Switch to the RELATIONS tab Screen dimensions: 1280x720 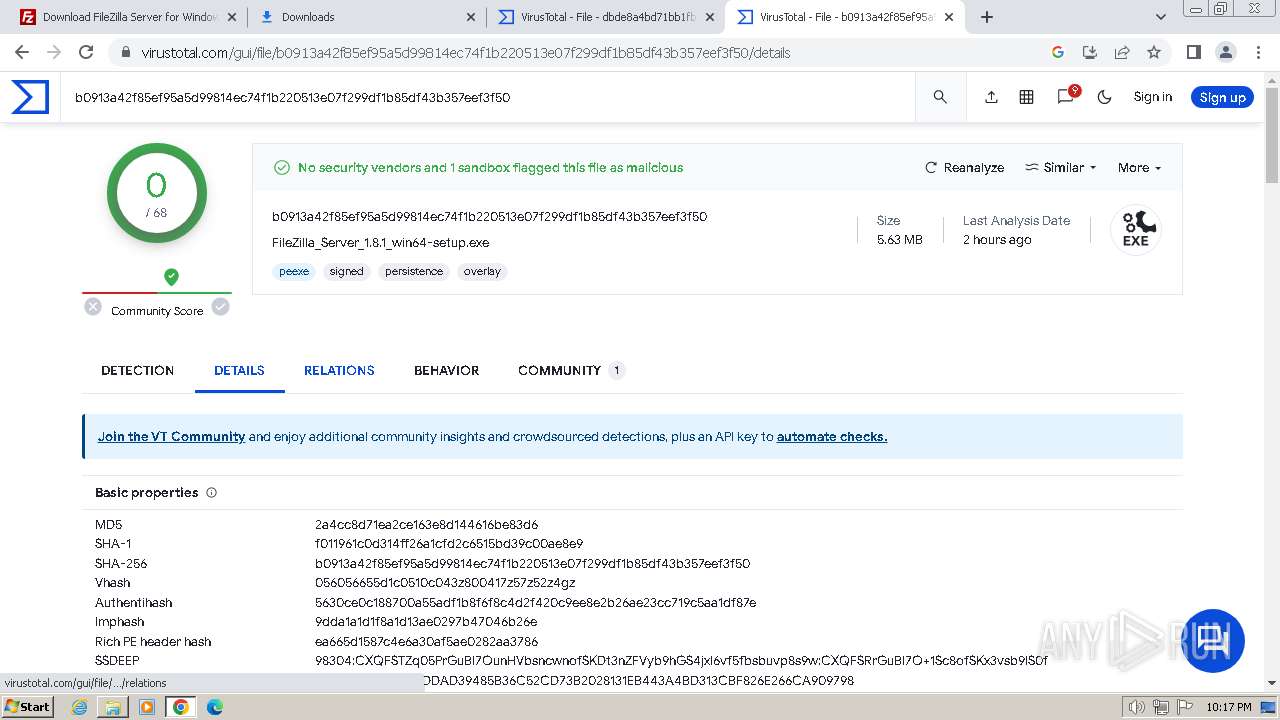pyautogui.click(x=339, y=370)
